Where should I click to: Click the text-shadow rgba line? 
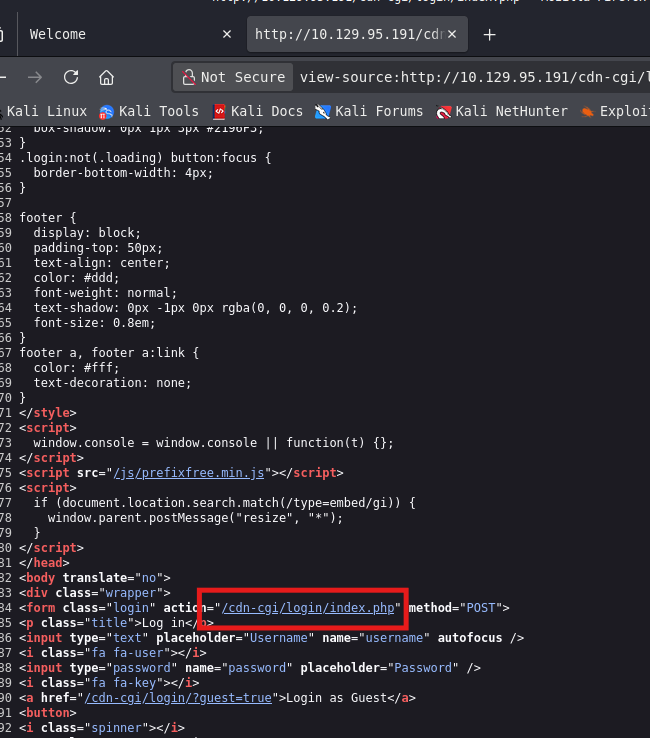tap(195, 308)
